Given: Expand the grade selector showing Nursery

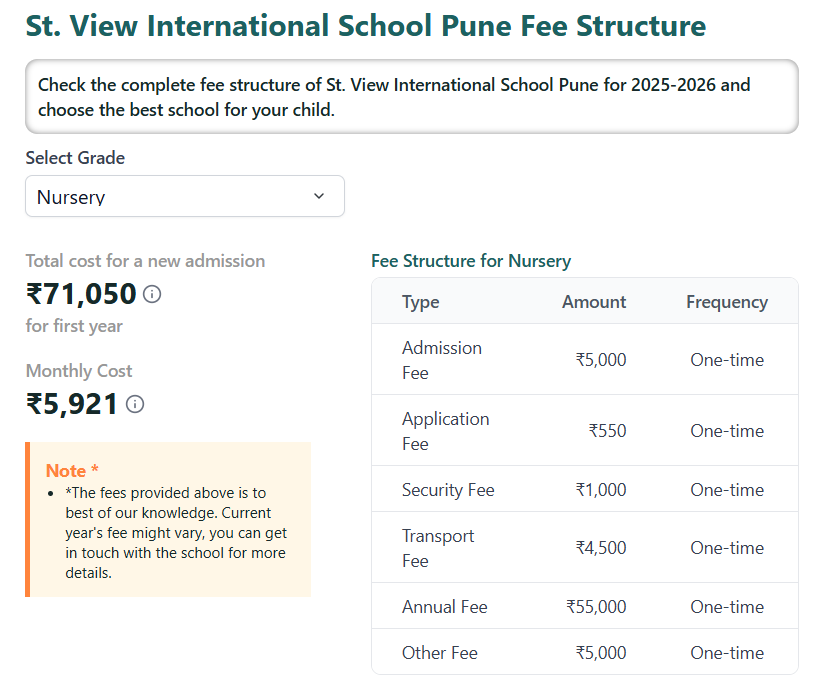Looking at the screenshot, I should point(184,196).
